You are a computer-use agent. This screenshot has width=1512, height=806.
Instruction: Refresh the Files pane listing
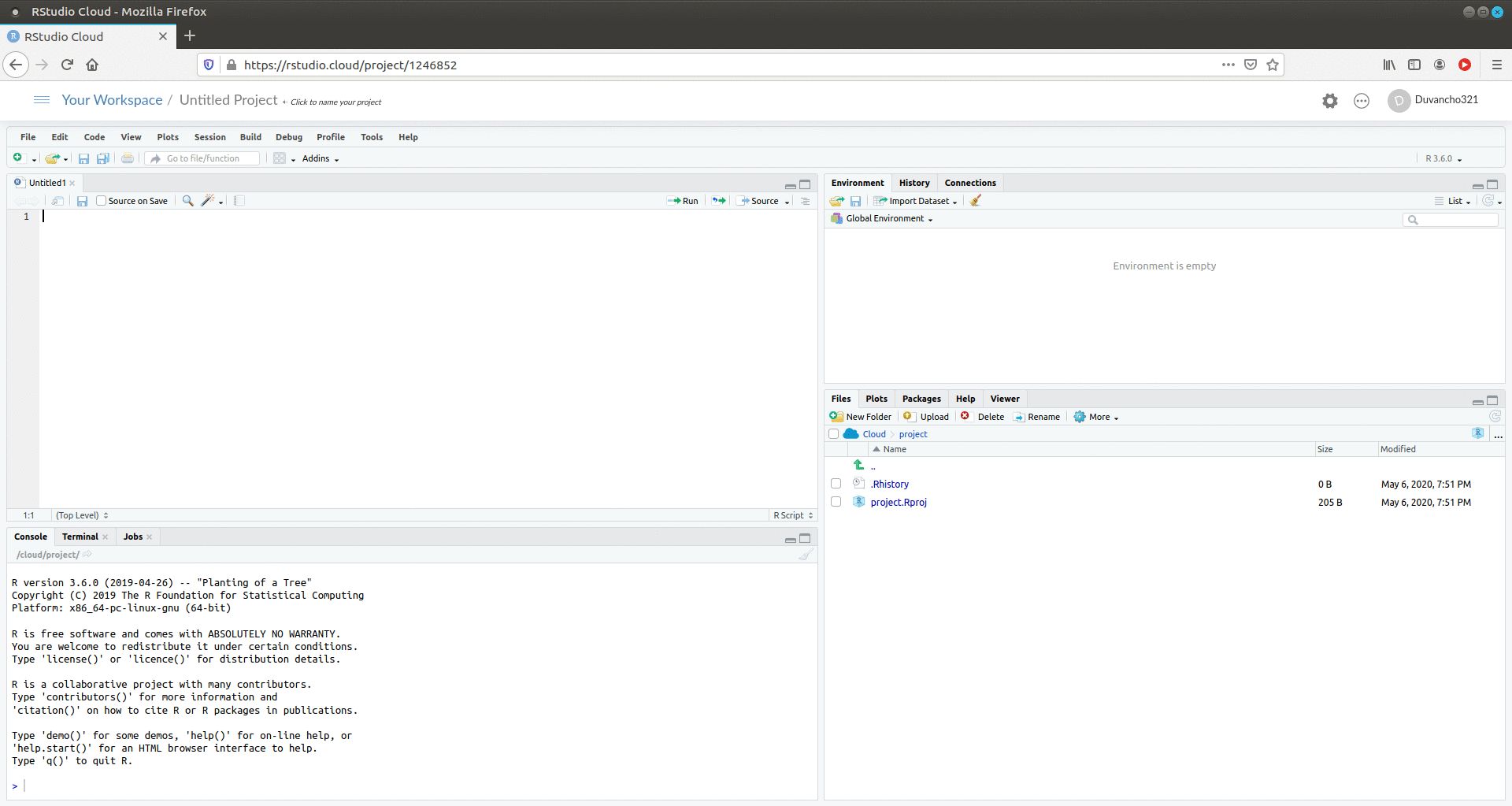(1495, 416)
